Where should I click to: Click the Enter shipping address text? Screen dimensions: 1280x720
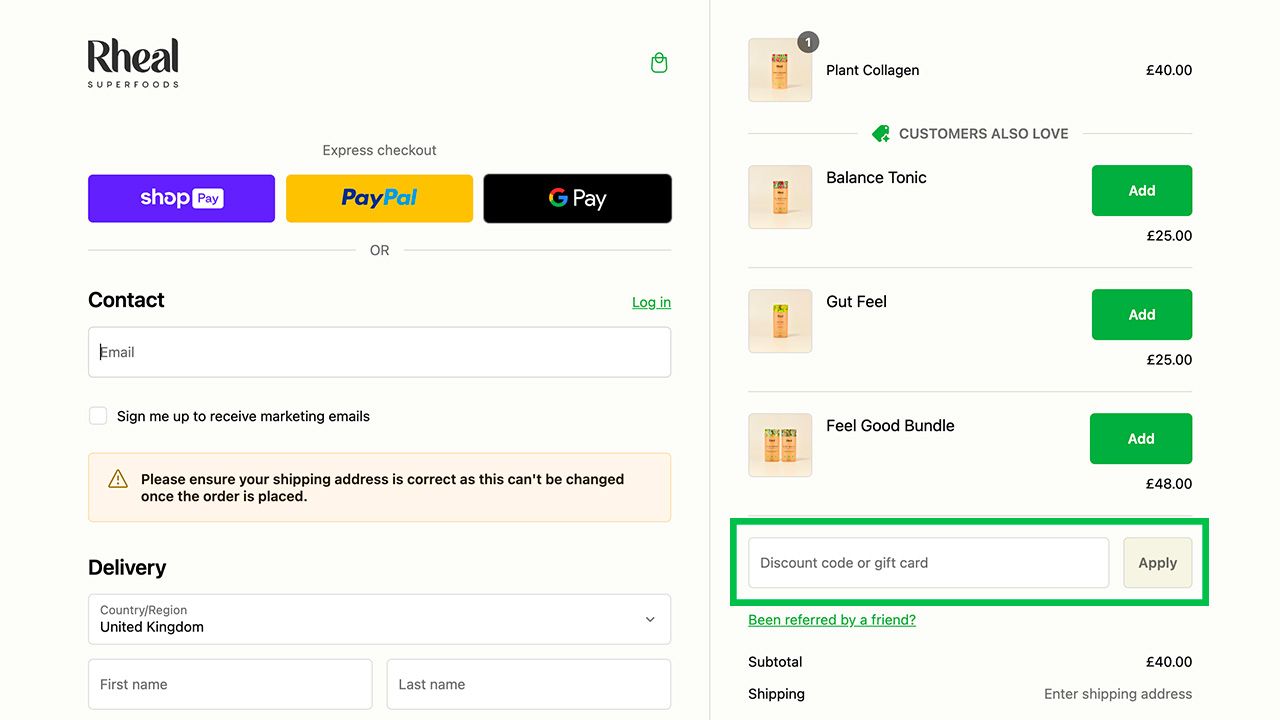[1118, 694]
